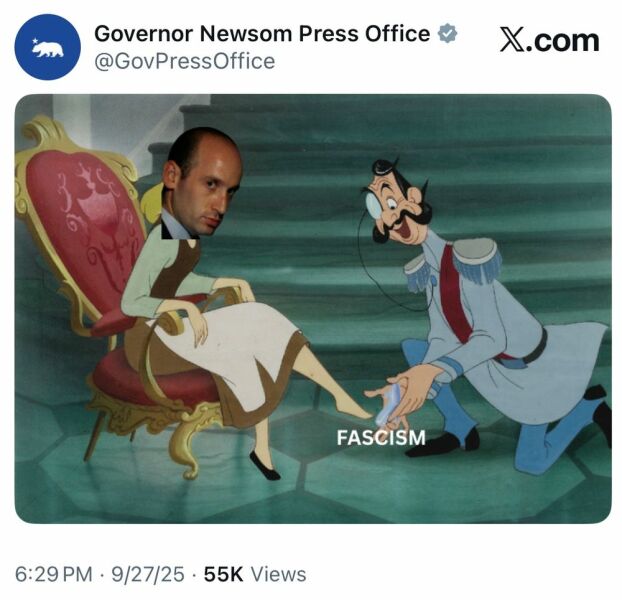Viewport: 622px width, 600px height.
Task: Open the Governor Newsom Press Office profile name
Action: (262, 33)
